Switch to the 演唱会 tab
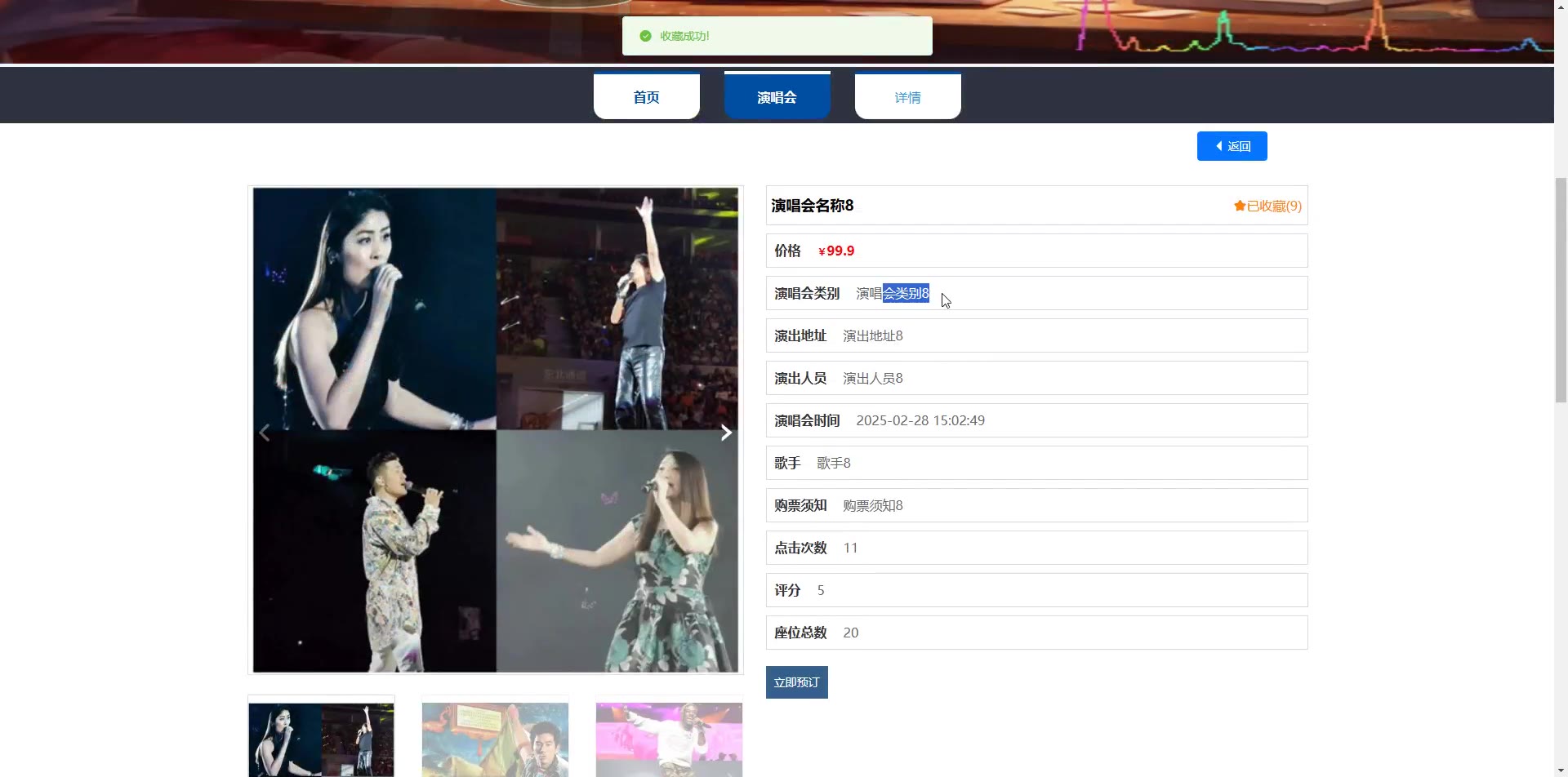1568x777 pixels. tap(777, 97)
